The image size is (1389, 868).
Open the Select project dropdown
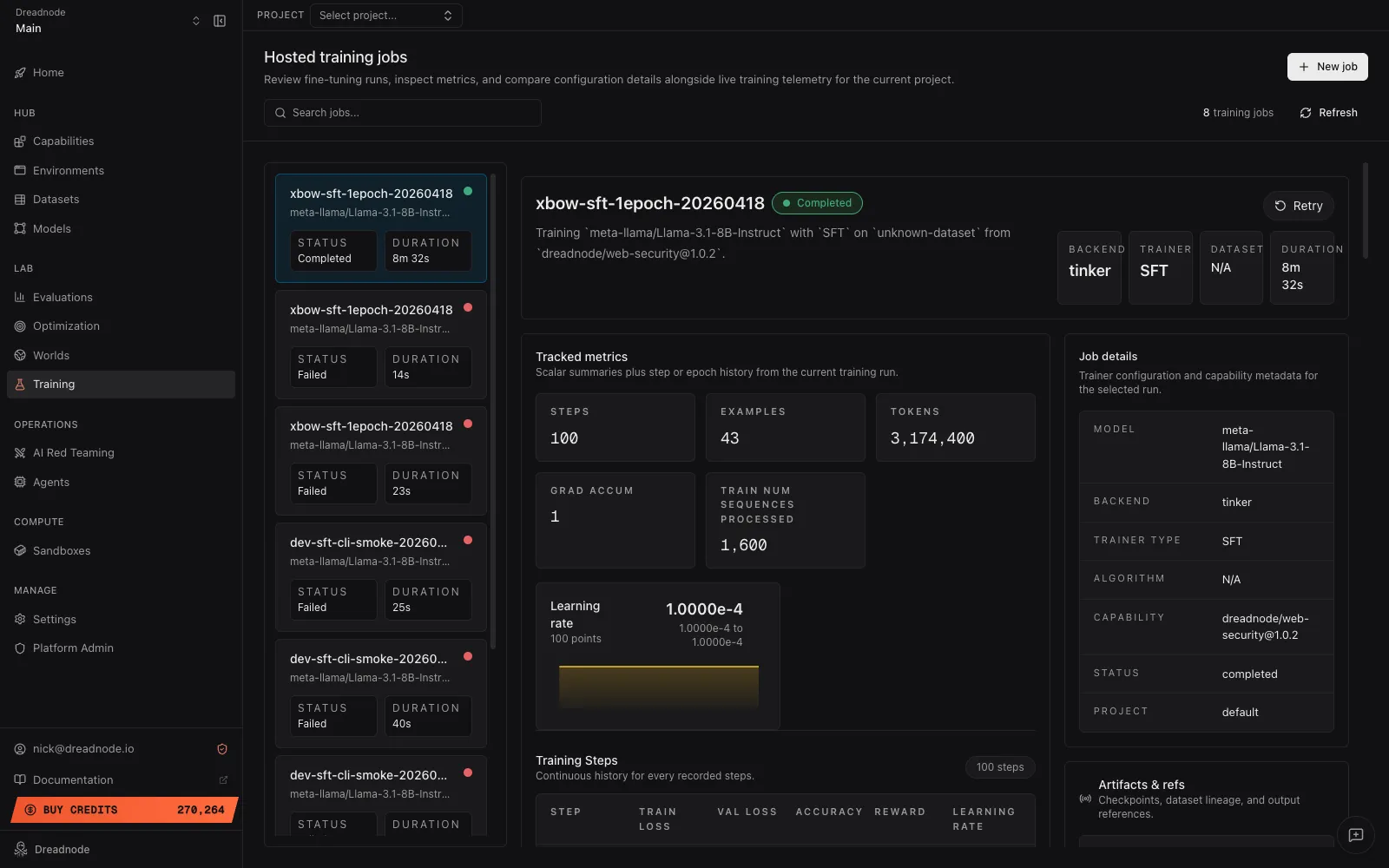pyautogui.click(x=385, y=15)
